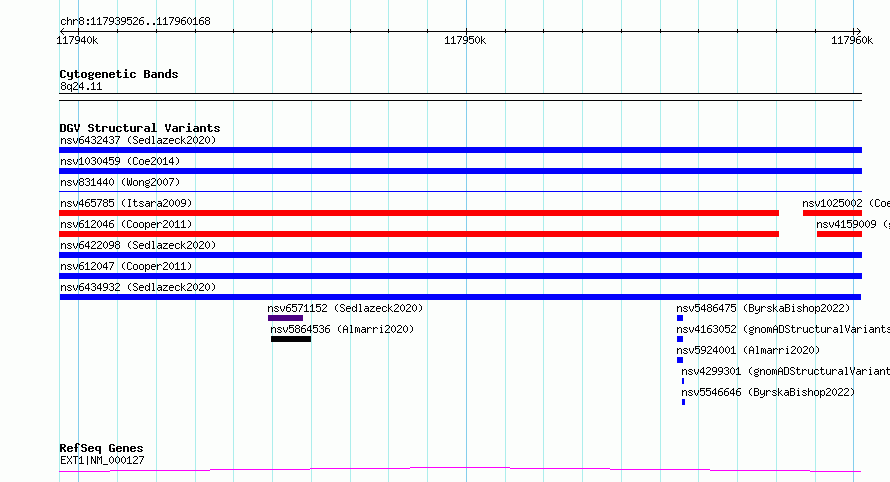Select the nsv5864536 (Almarri2020) label
This screenshot has width=890, height=482.
click(342, 329)
